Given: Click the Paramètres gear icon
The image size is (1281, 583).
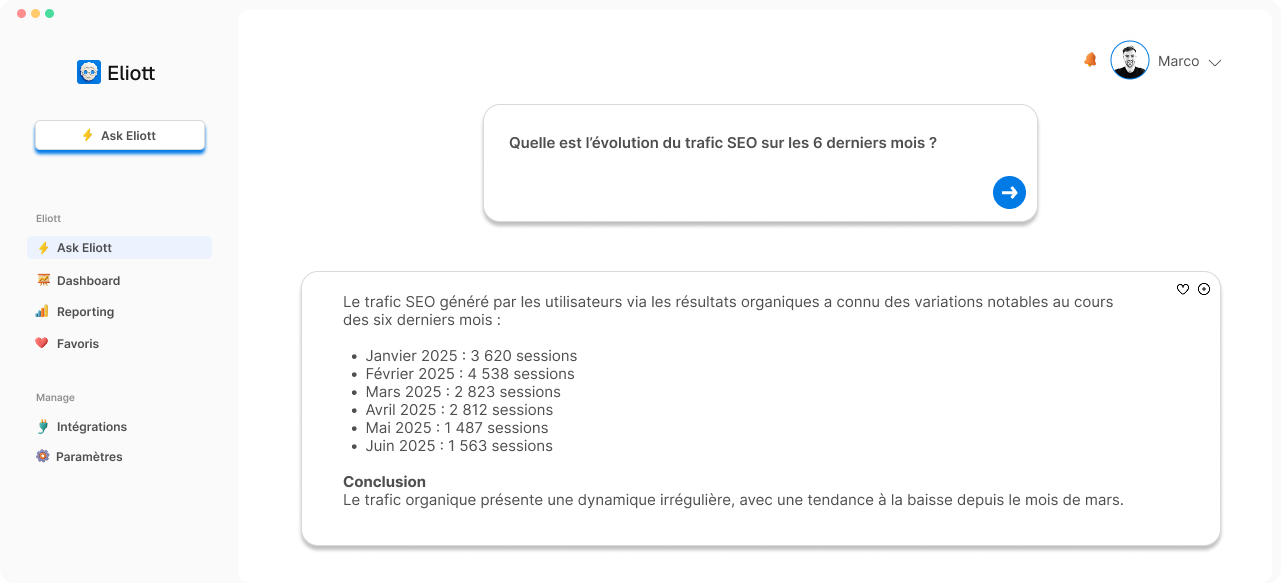Looking at the screenshot, I should [x=42, y=456].
